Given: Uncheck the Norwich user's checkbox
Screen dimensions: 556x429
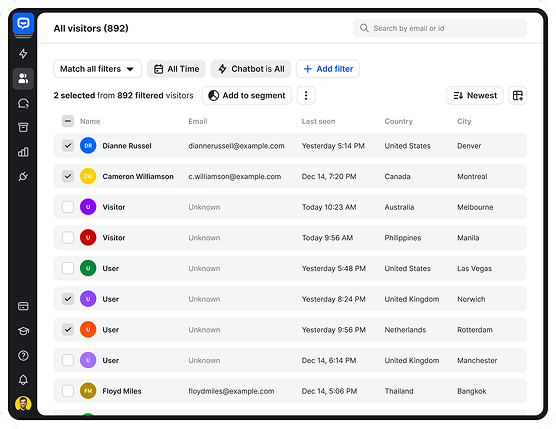Looking at the screenshot, I should point(68,299).
